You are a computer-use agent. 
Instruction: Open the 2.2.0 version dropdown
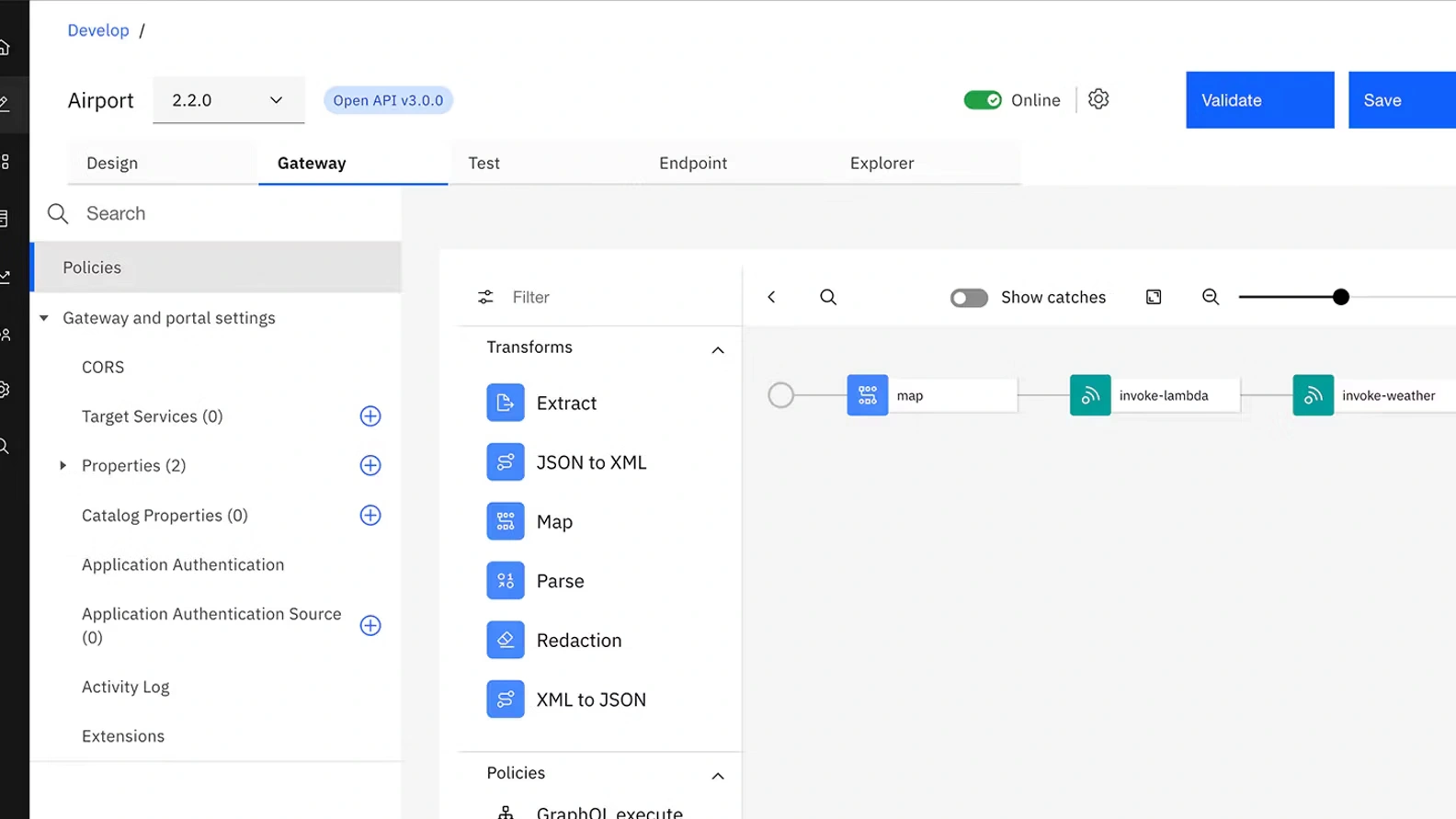click(x=228, y=100)
